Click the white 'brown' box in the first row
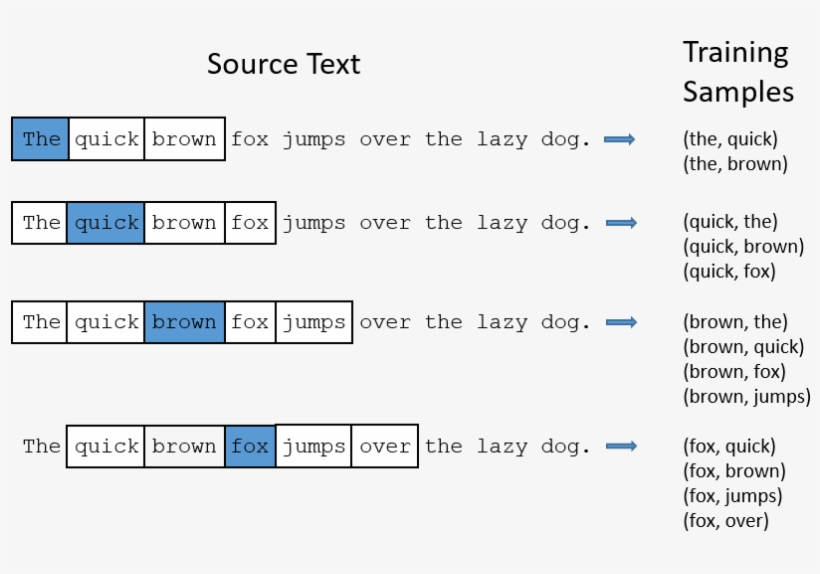 [185, 139]
